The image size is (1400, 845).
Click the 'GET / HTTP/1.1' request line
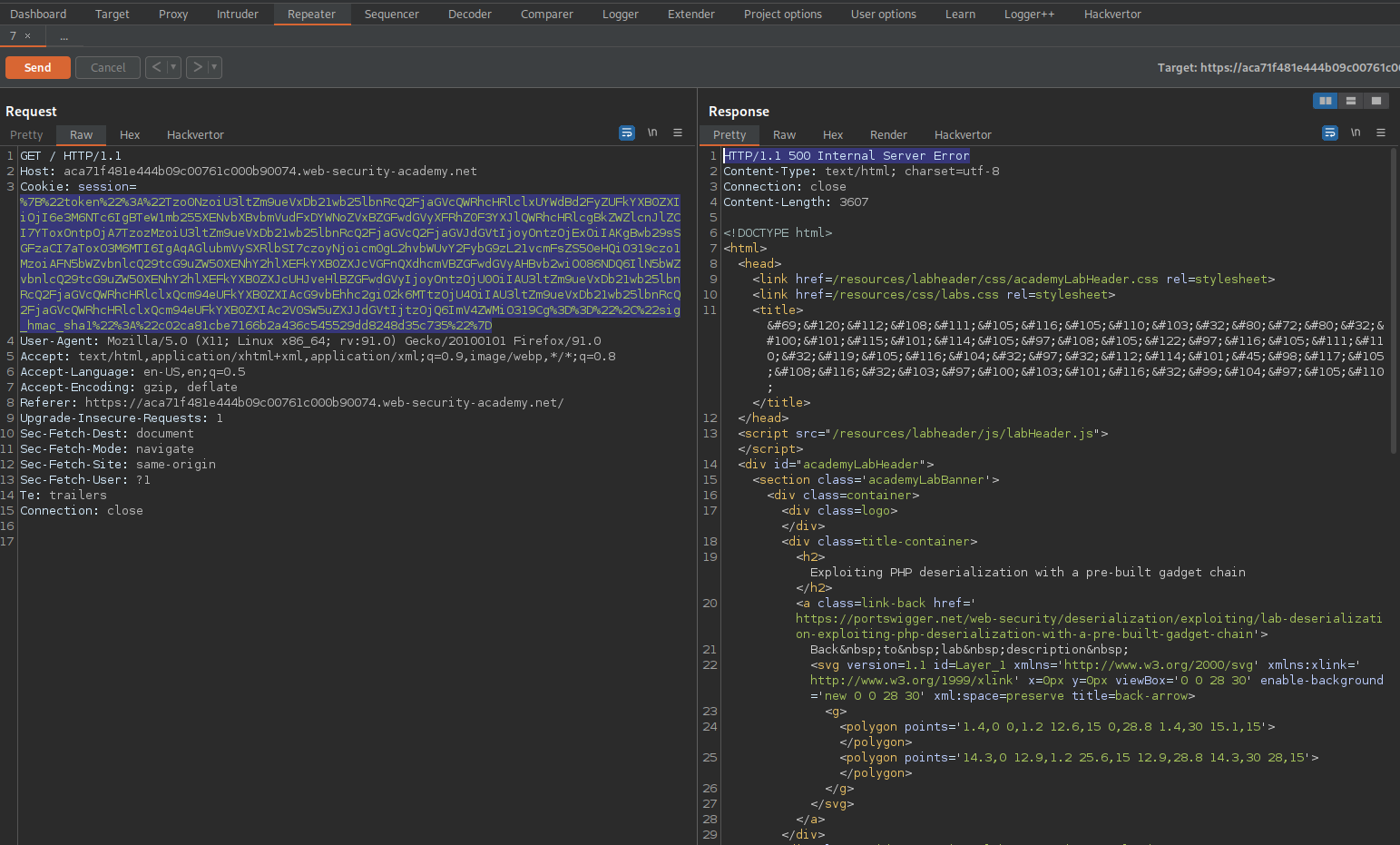pos(71,155)
